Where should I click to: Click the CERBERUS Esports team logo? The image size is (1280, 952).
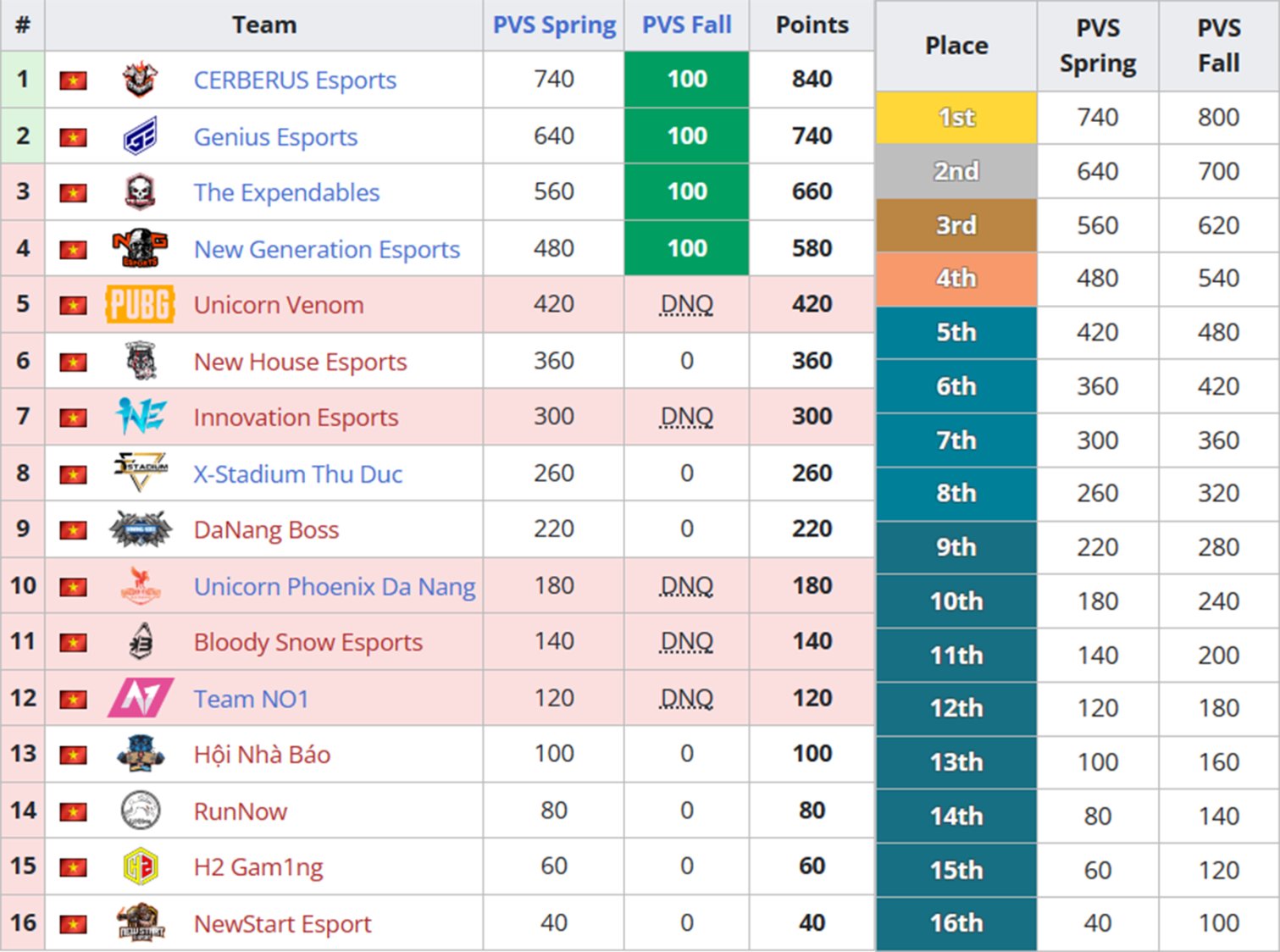tap(140, 80)
